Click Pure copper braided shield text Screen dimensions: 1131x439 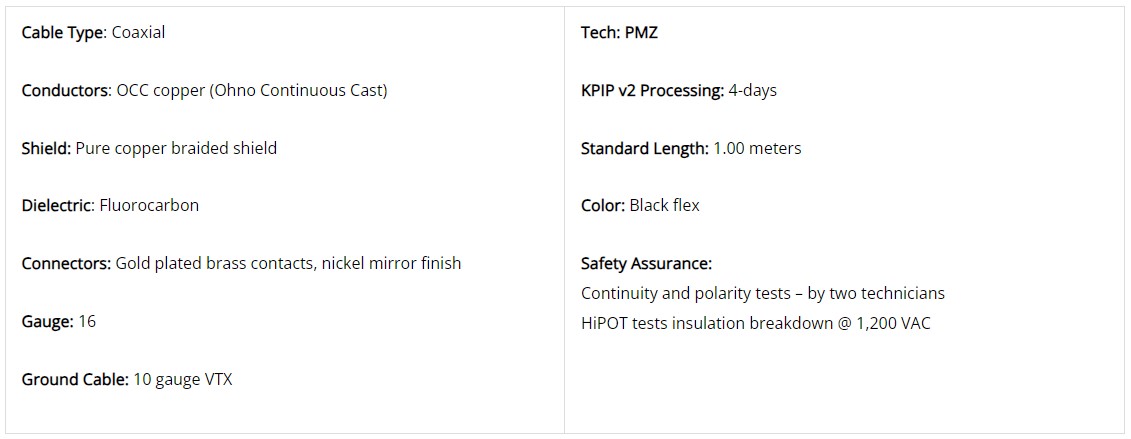pos(176,148)
